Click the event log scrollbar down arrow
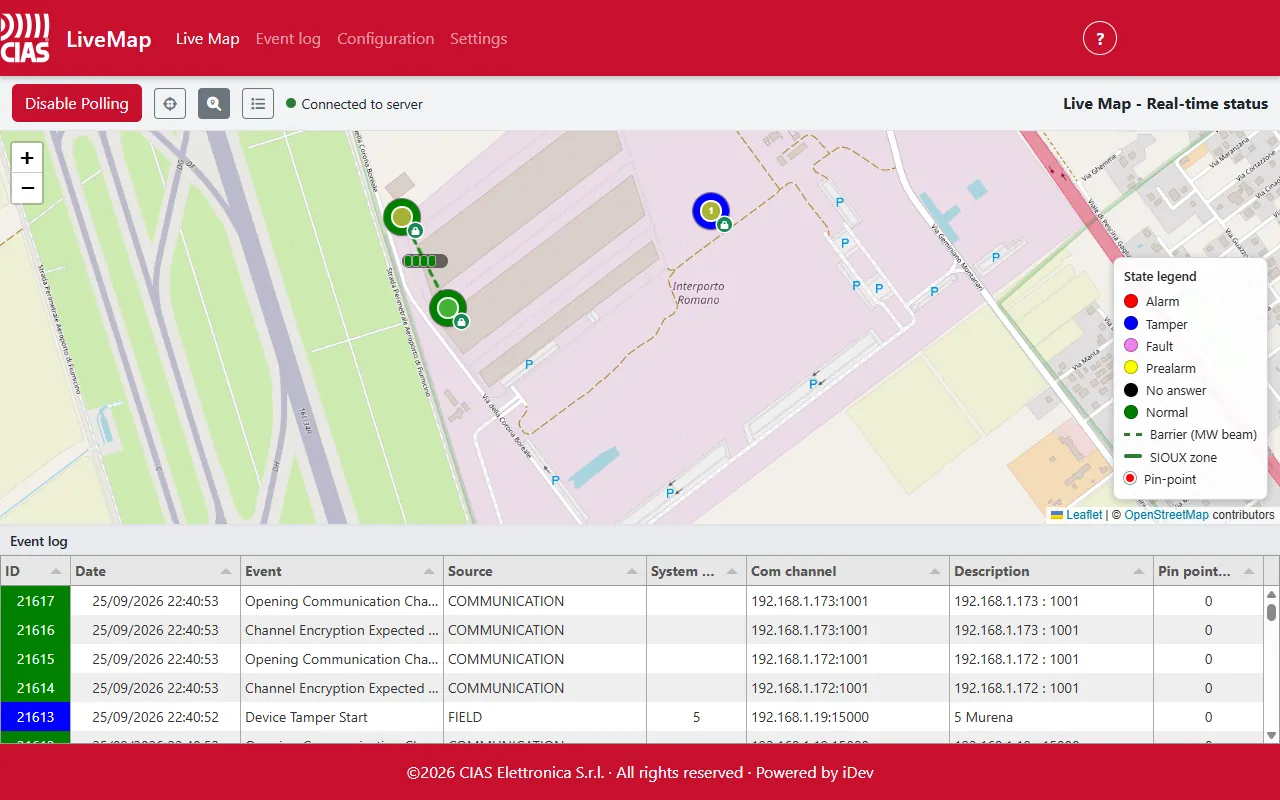The width and height of the screenshot is (1280, 800). click(x=1272, y=735)
